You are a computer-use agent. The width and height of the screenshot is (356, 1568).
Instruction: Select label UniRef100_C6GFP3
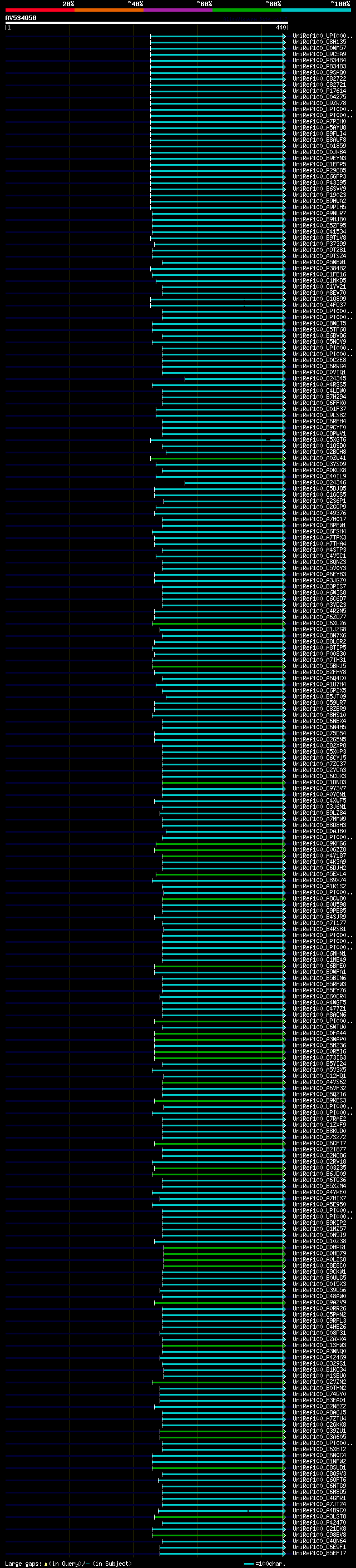click(x=319, y=176)
